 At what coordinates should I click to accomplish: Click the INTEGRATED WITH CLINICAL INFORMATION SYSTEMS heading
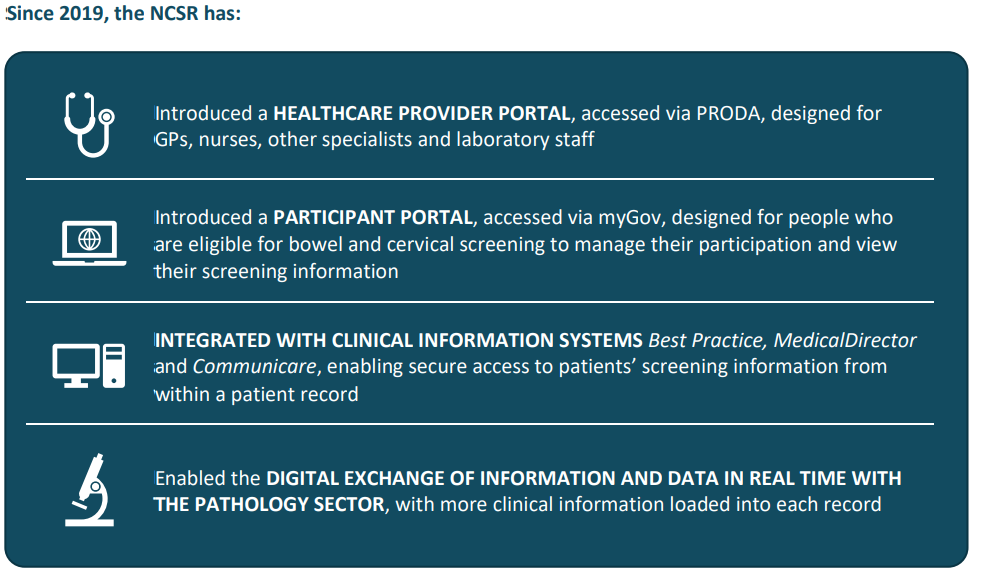tap(399, 340)
